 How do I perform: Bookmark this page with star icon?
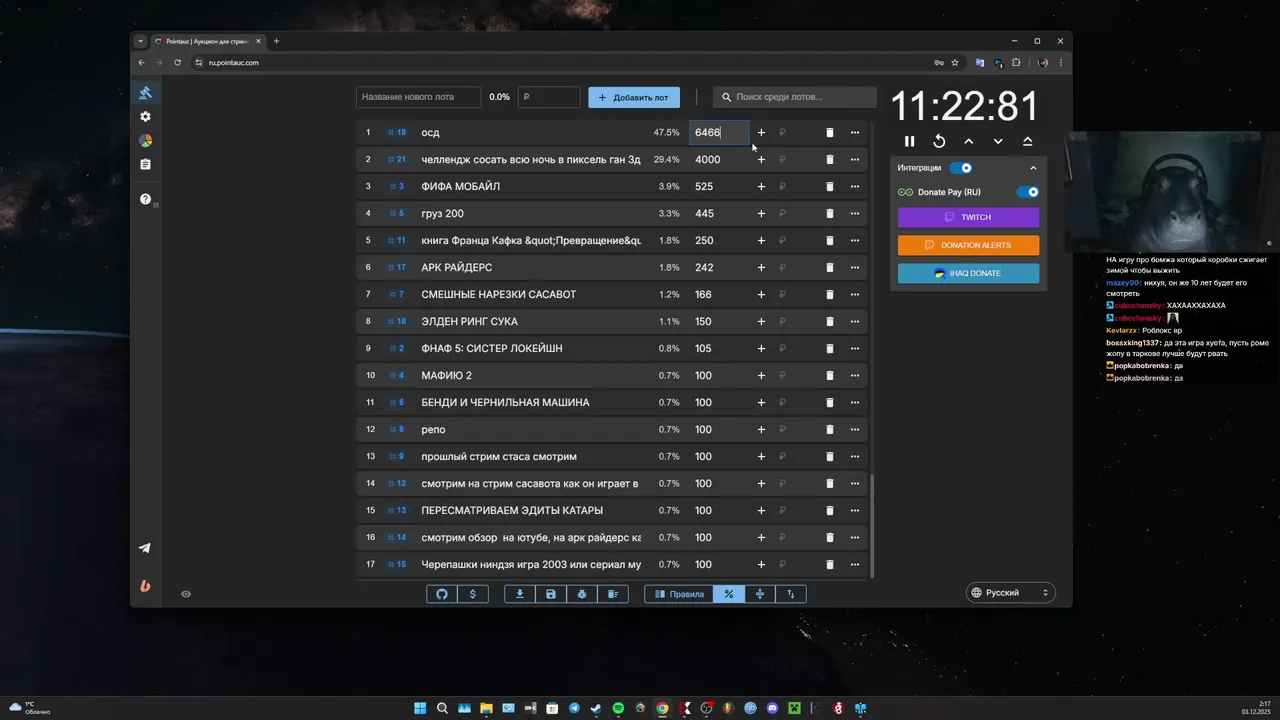955,62
